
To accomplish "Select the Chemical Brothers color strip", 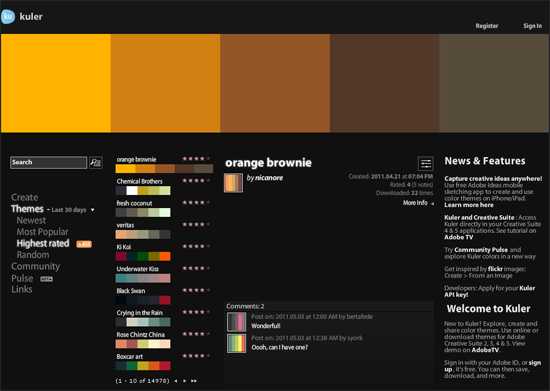I will pos(143,191).
